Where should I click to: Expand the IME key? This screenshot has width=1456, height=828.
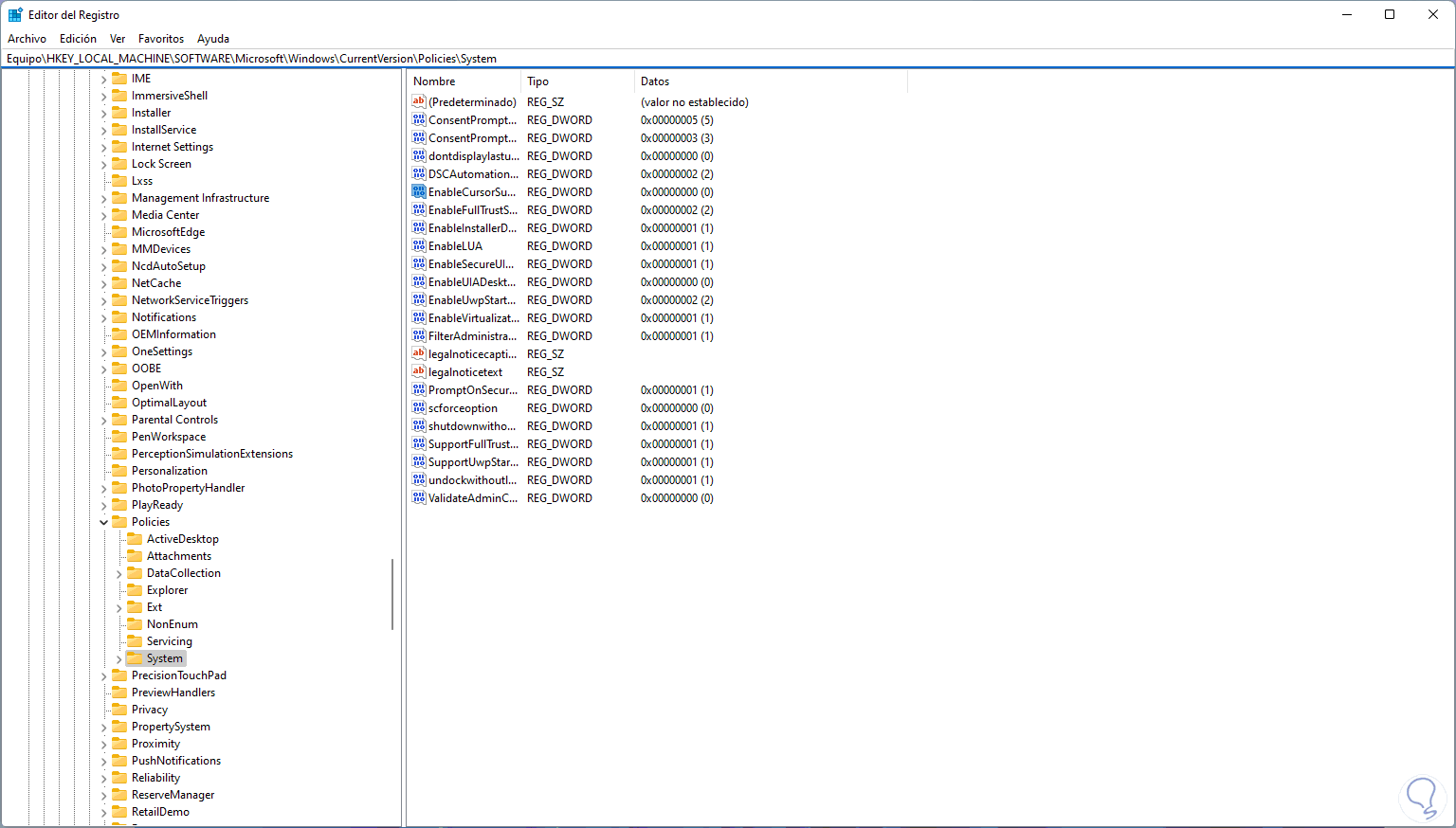104,79
